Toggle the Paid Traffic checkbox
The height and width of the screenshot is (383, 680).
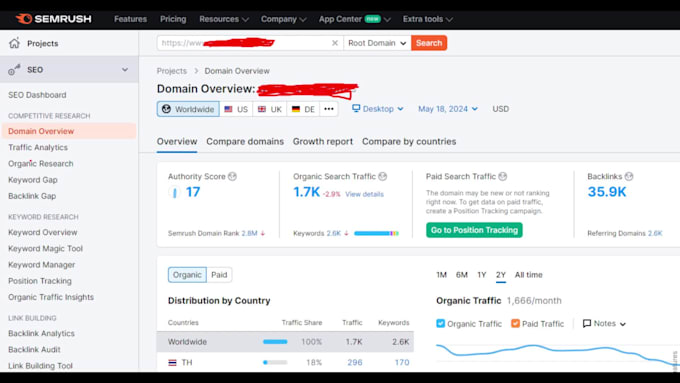tap(515, 324)
